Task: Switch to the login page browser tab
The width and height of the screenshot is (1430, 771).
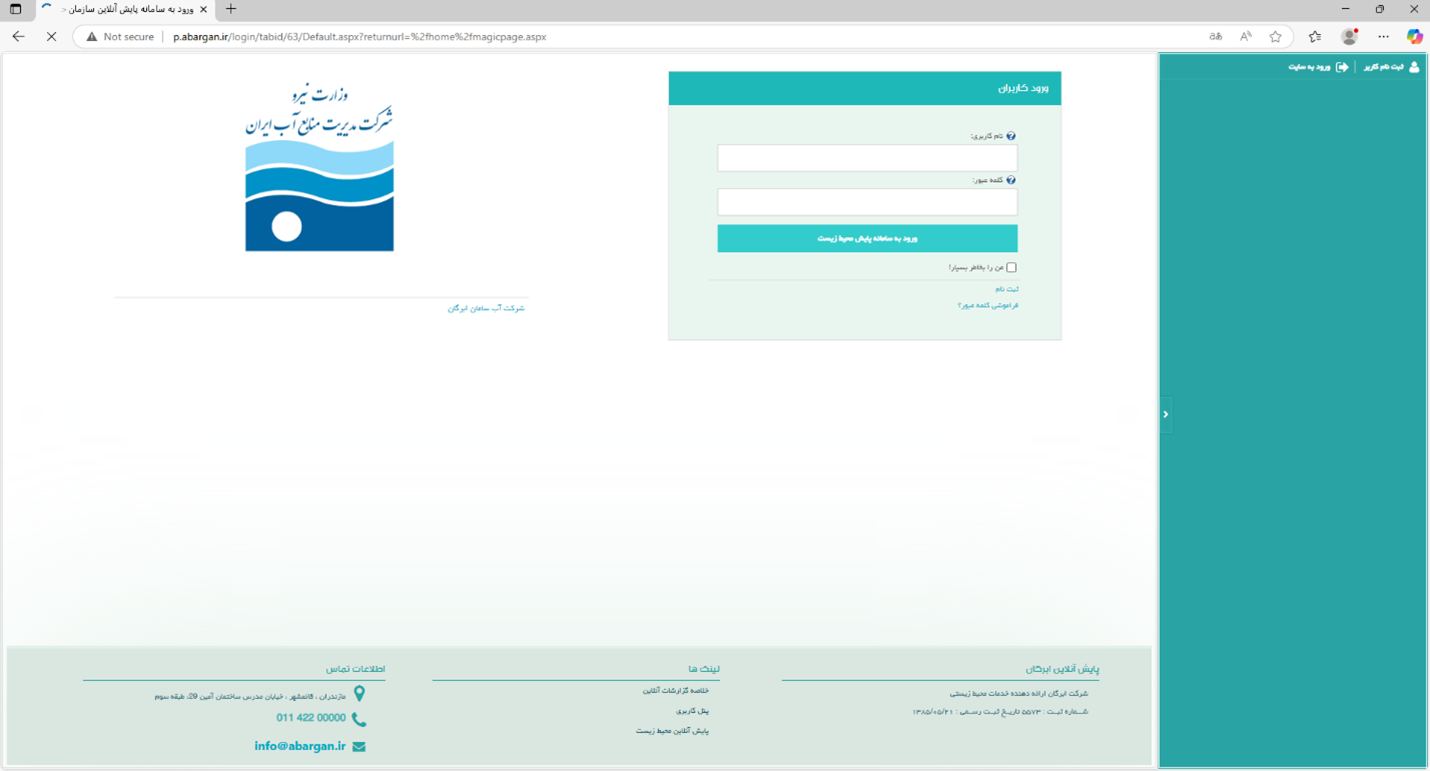Action: point(125,9)
